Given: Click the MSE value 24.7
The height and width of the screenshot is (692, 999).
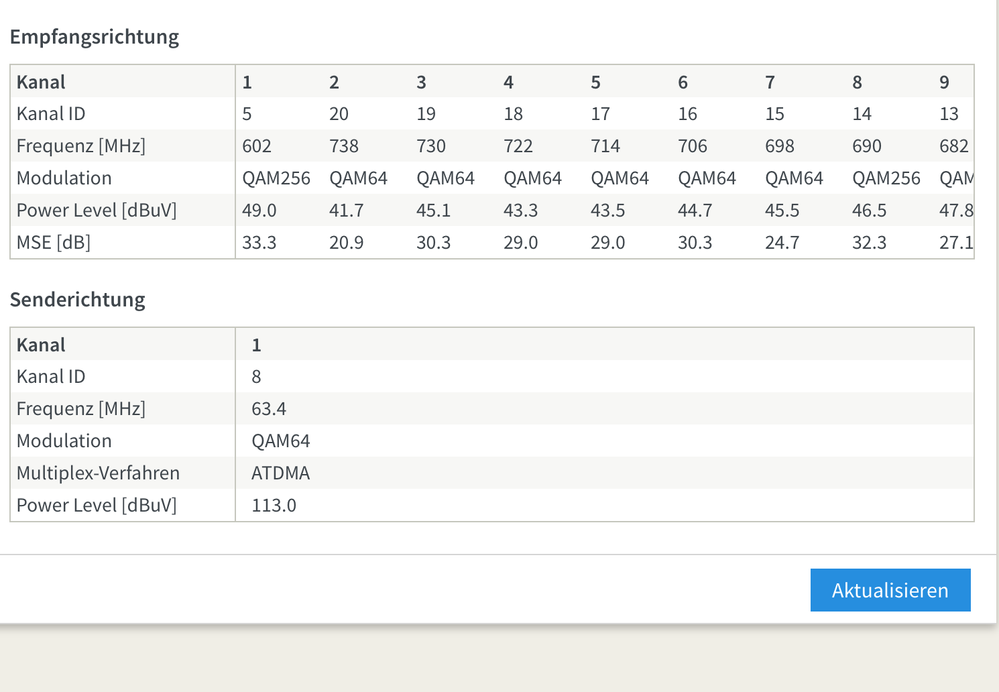Looking at the screenshot, I should [x=782, y=242].
